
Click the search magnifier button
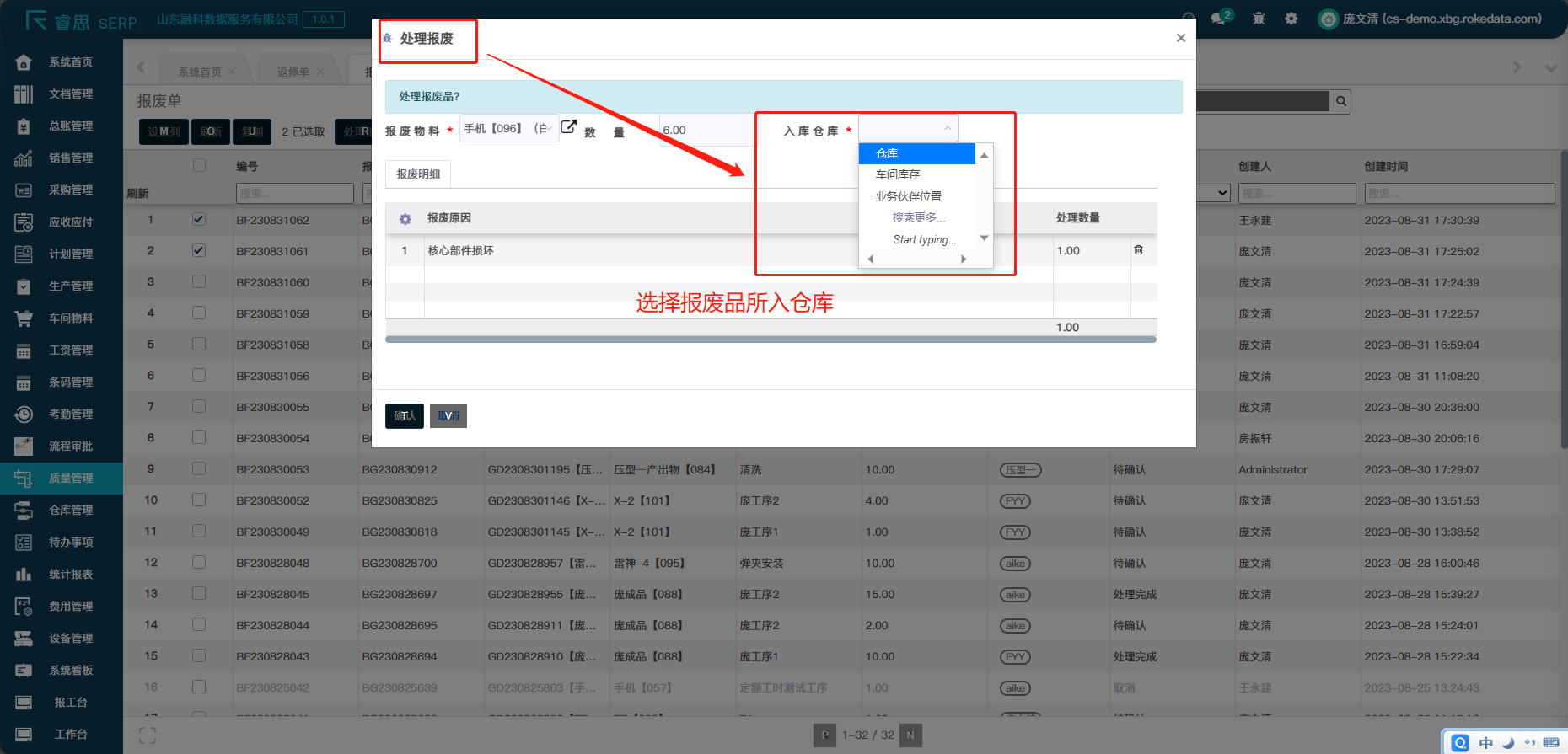tap(1340, 102)
